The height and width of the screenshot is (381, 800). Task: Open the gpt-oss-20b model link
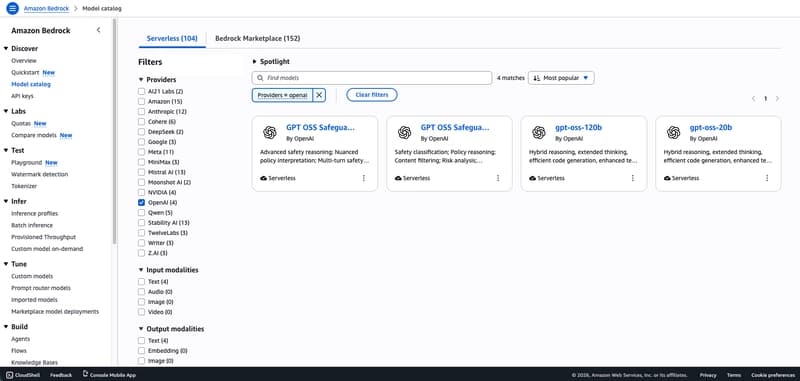(x=711, y=128)
